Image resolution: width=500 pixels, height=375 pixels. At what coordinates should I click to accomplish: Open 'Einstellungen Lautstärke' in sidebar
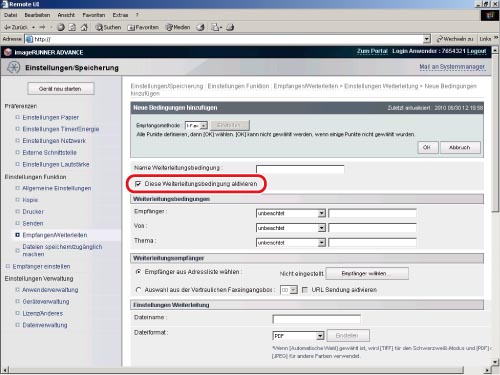(x=56, y=164)
